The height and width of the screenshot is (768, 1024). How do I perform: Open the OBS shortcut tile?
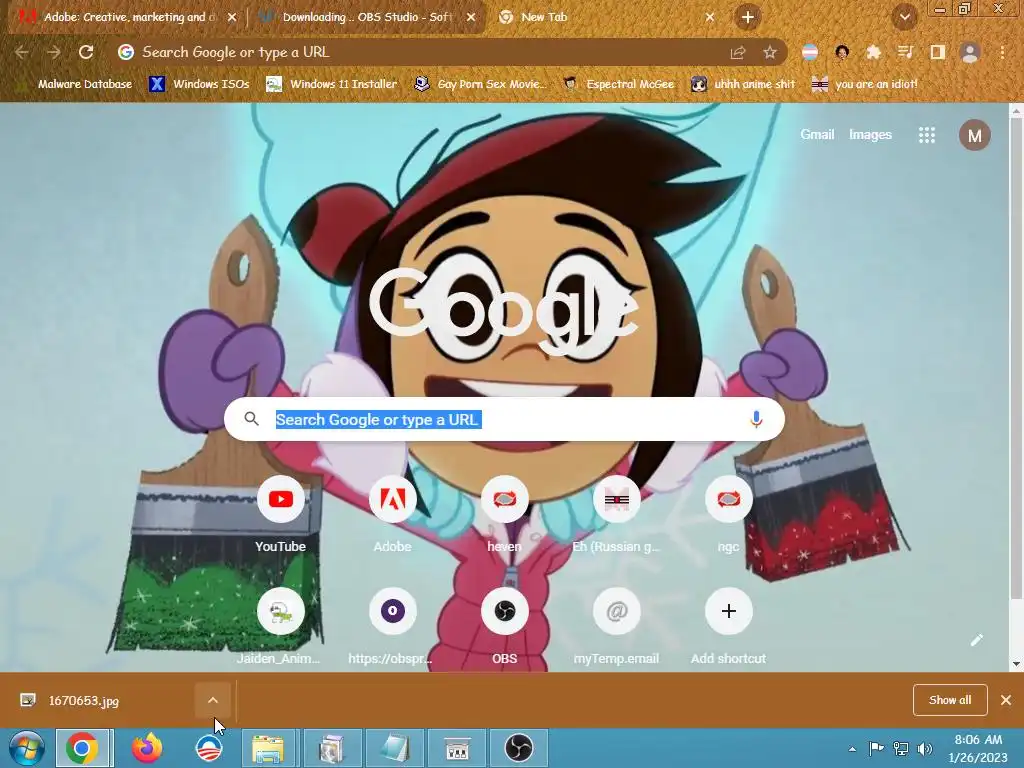pos(504,627)
